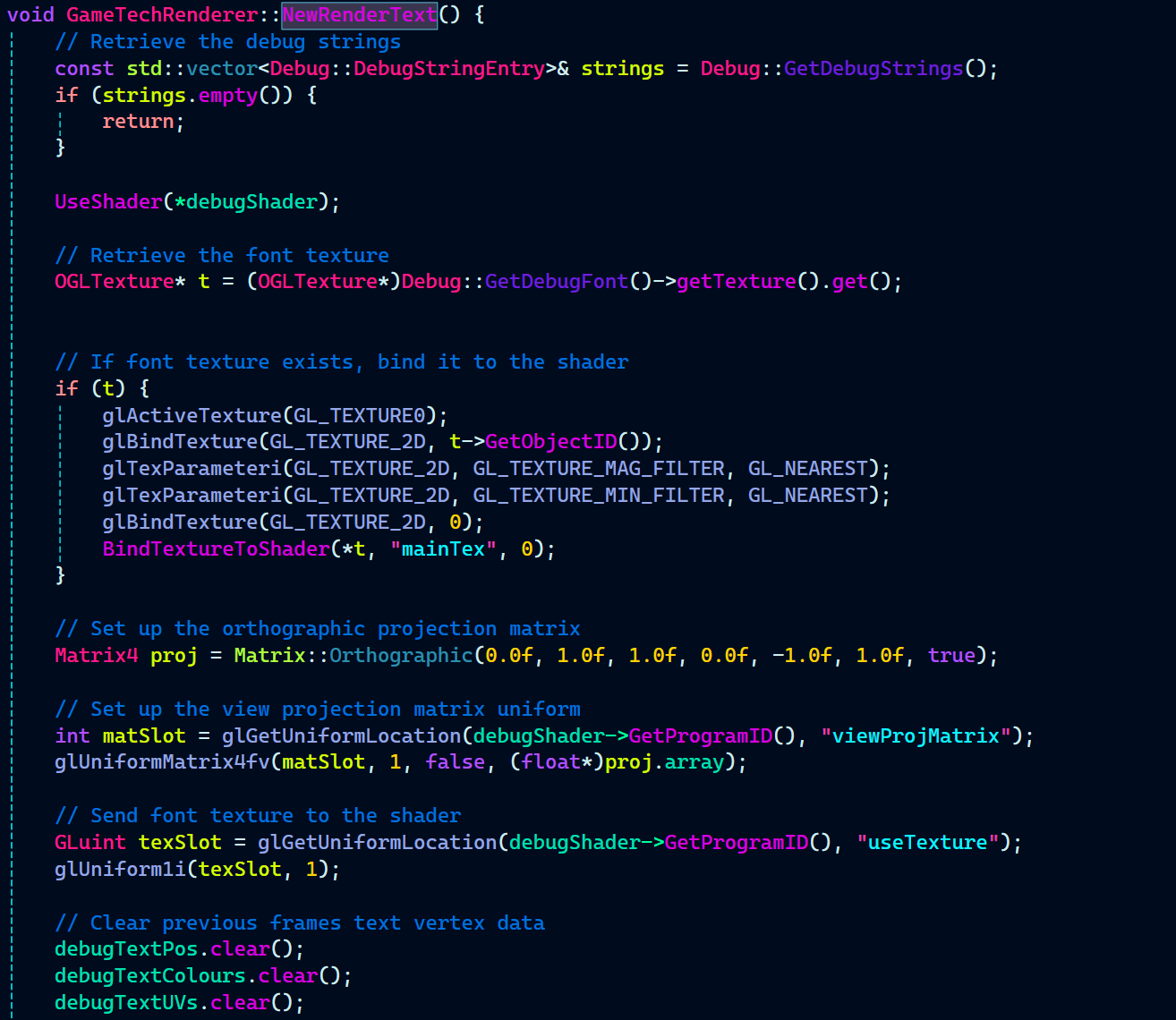The width and height of the screenshot is (1176, 1020).
Task: Click the Orthographic method name
Action: [401, 656]
